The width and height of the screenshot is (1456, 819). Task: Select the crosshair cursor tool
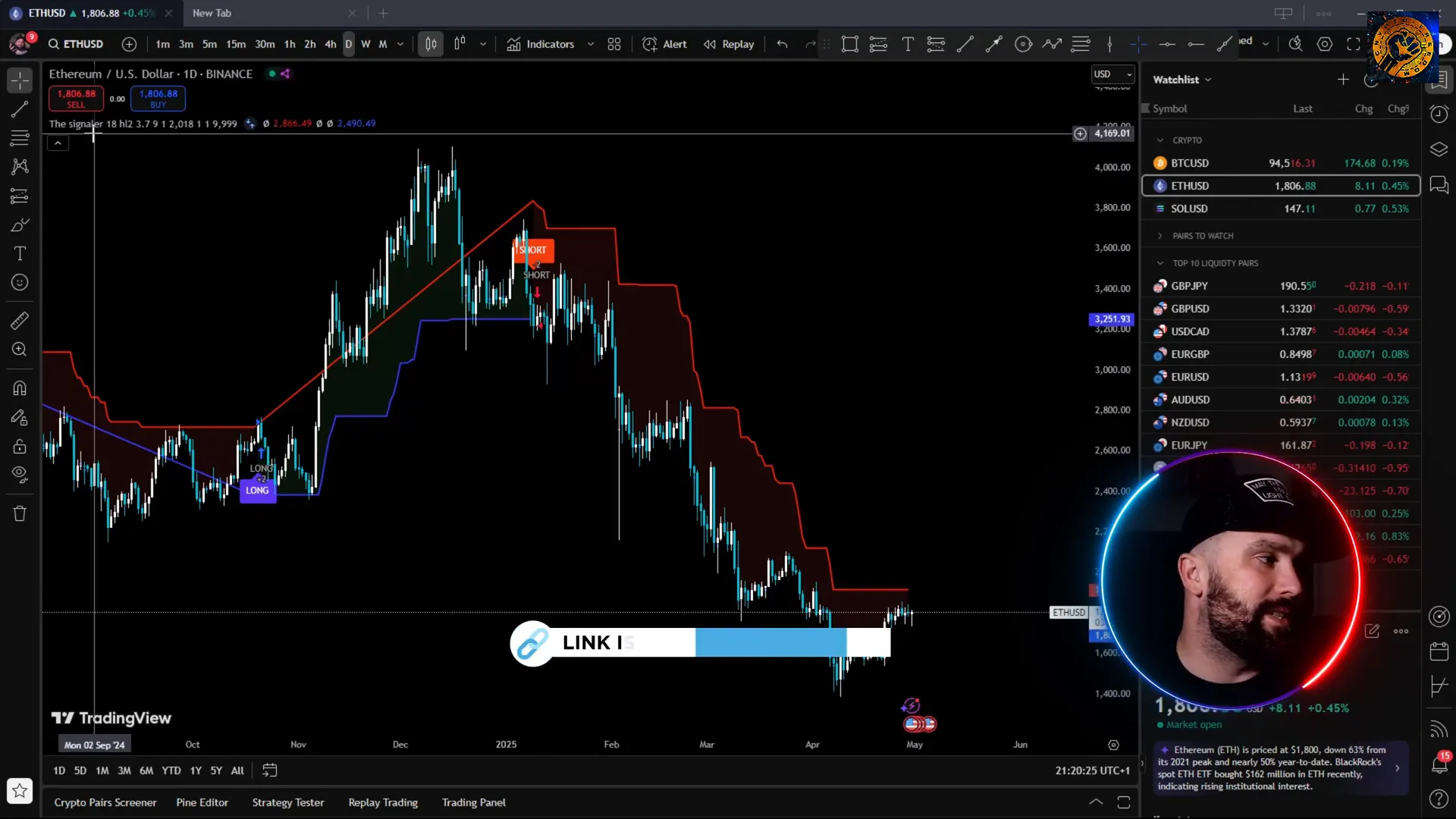20,80
